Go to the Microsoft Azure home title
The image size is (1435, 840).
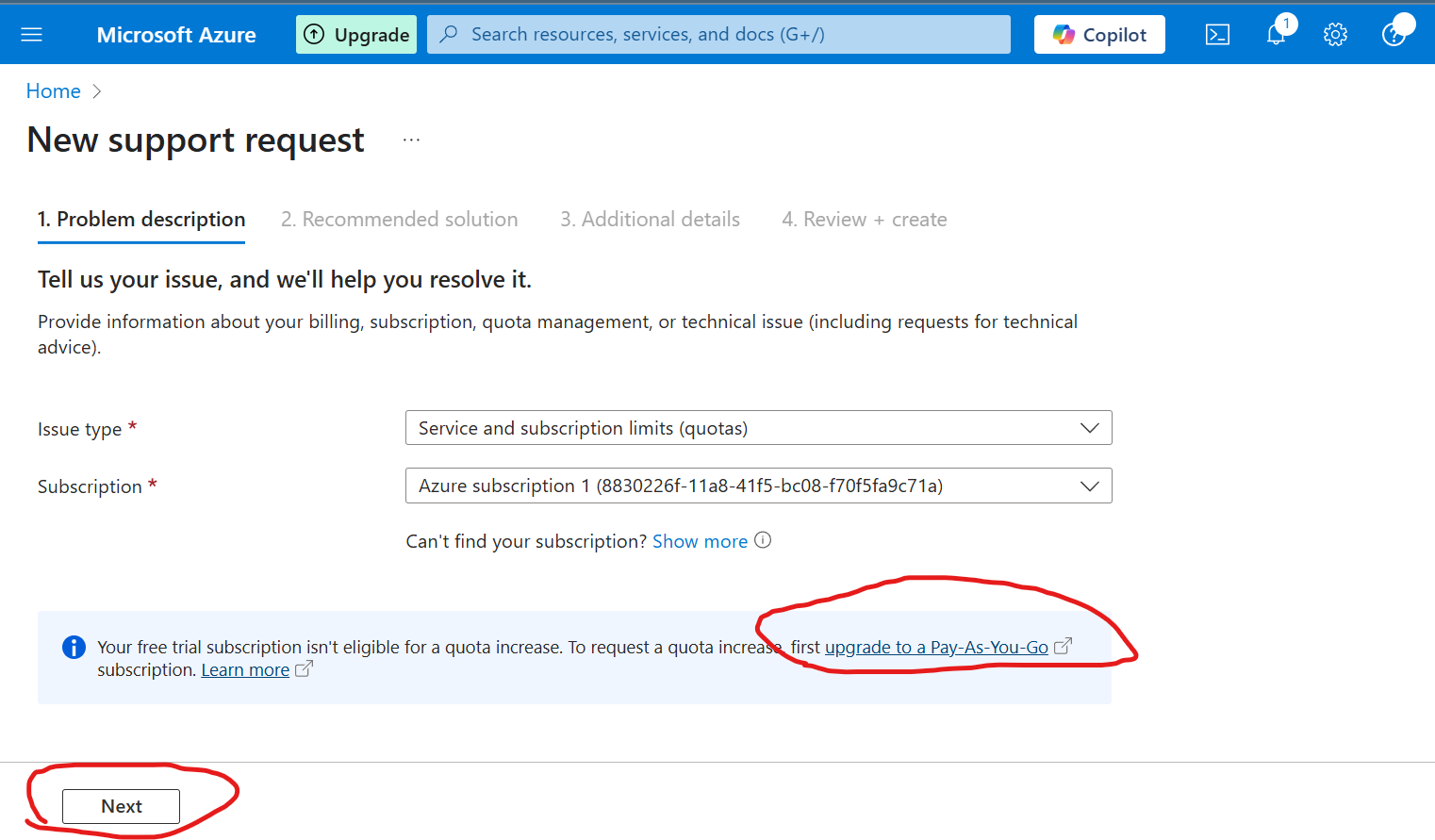(176, 35)
